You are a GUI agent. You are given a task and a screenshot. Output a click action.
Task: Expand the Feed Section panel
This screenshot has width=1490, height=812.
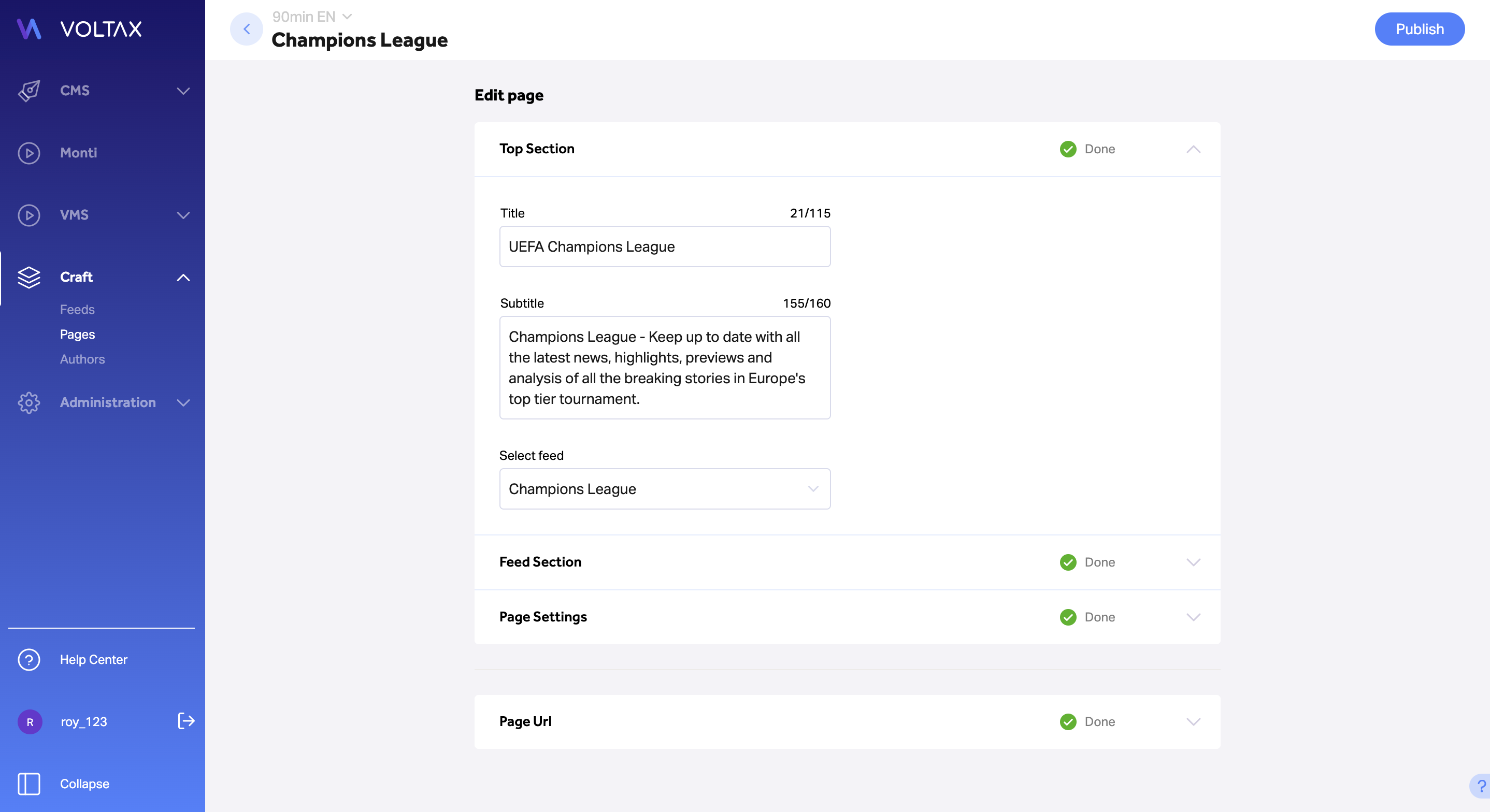pyautogui.click(x=1193, y=562)
